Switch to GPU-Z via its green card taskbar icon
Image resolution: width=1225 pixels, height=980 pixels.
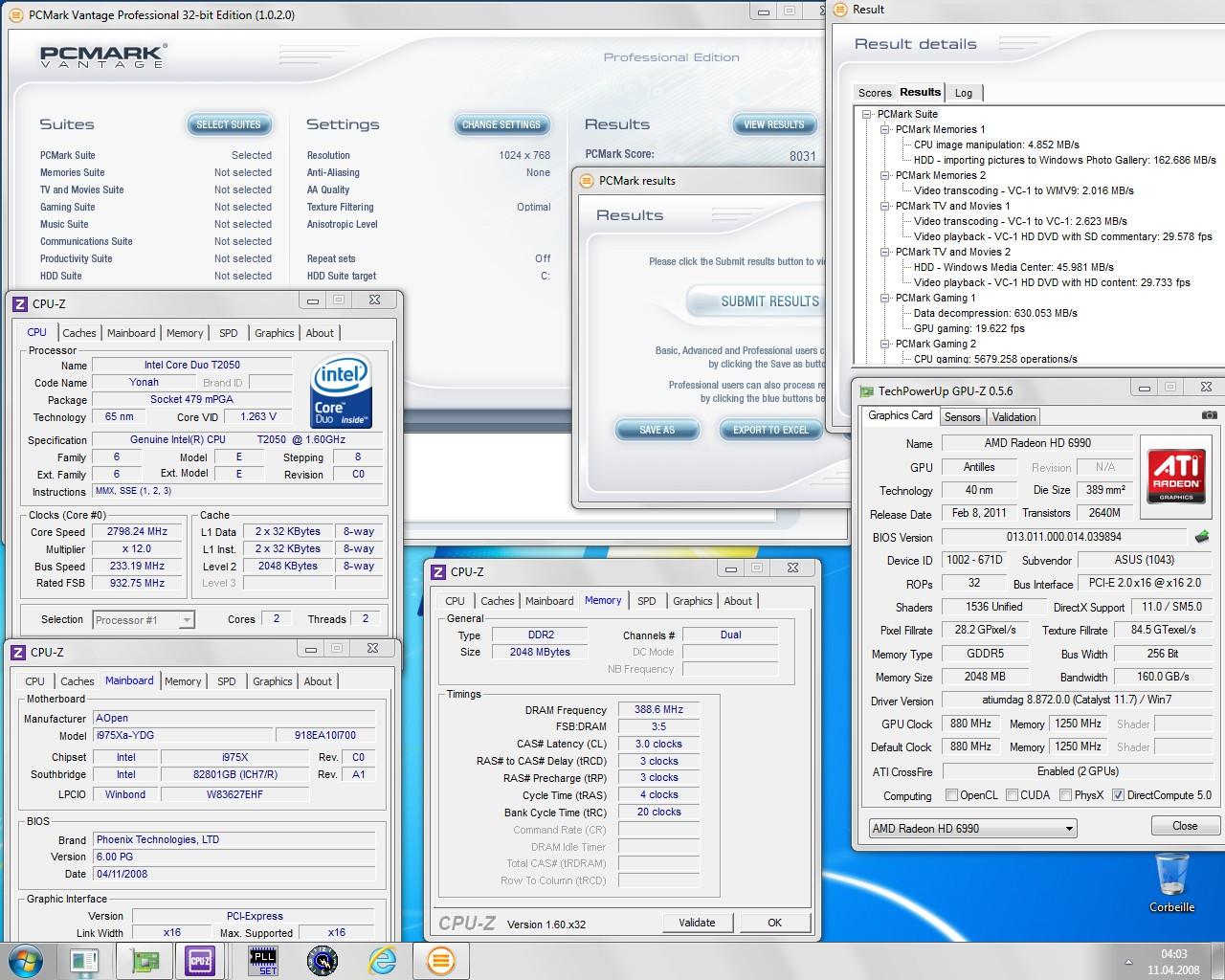tap(145, 961)
